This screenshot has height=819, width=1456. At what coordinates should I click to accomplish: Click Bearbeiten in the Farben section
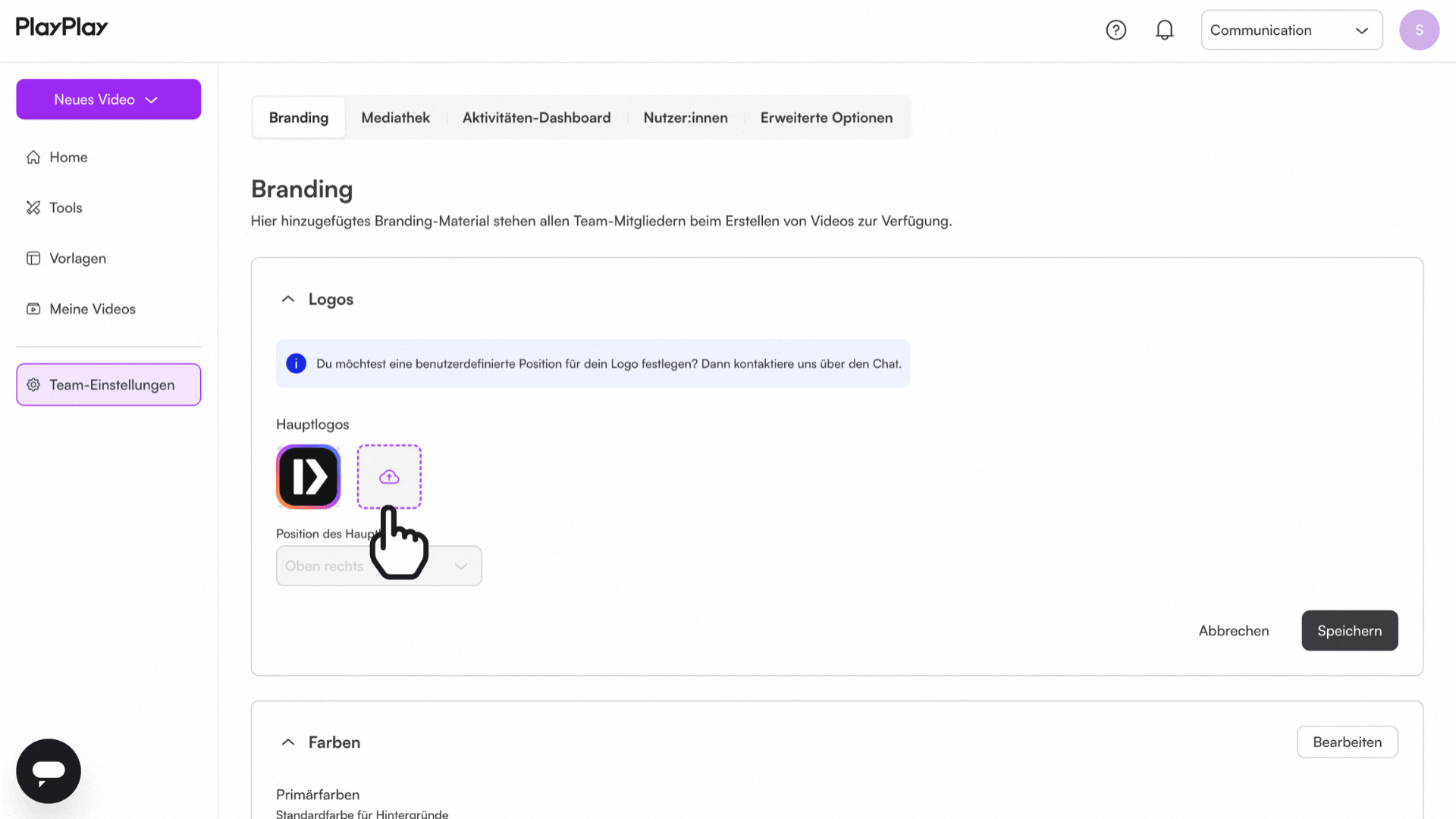pyautogui.click(x=1347, y=742)
